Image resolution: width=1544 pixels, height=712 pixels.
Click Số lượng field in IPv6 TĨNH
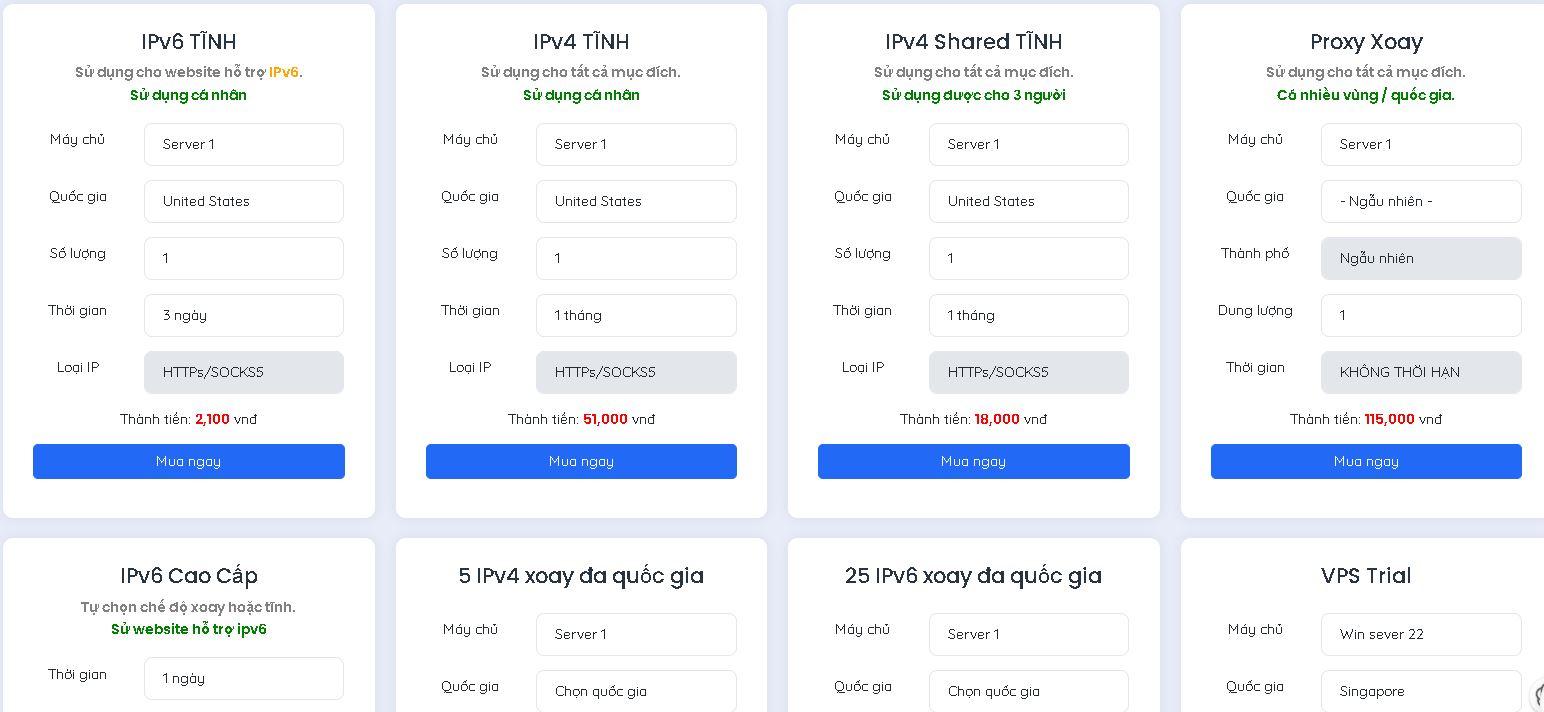(x=243, y=258)
